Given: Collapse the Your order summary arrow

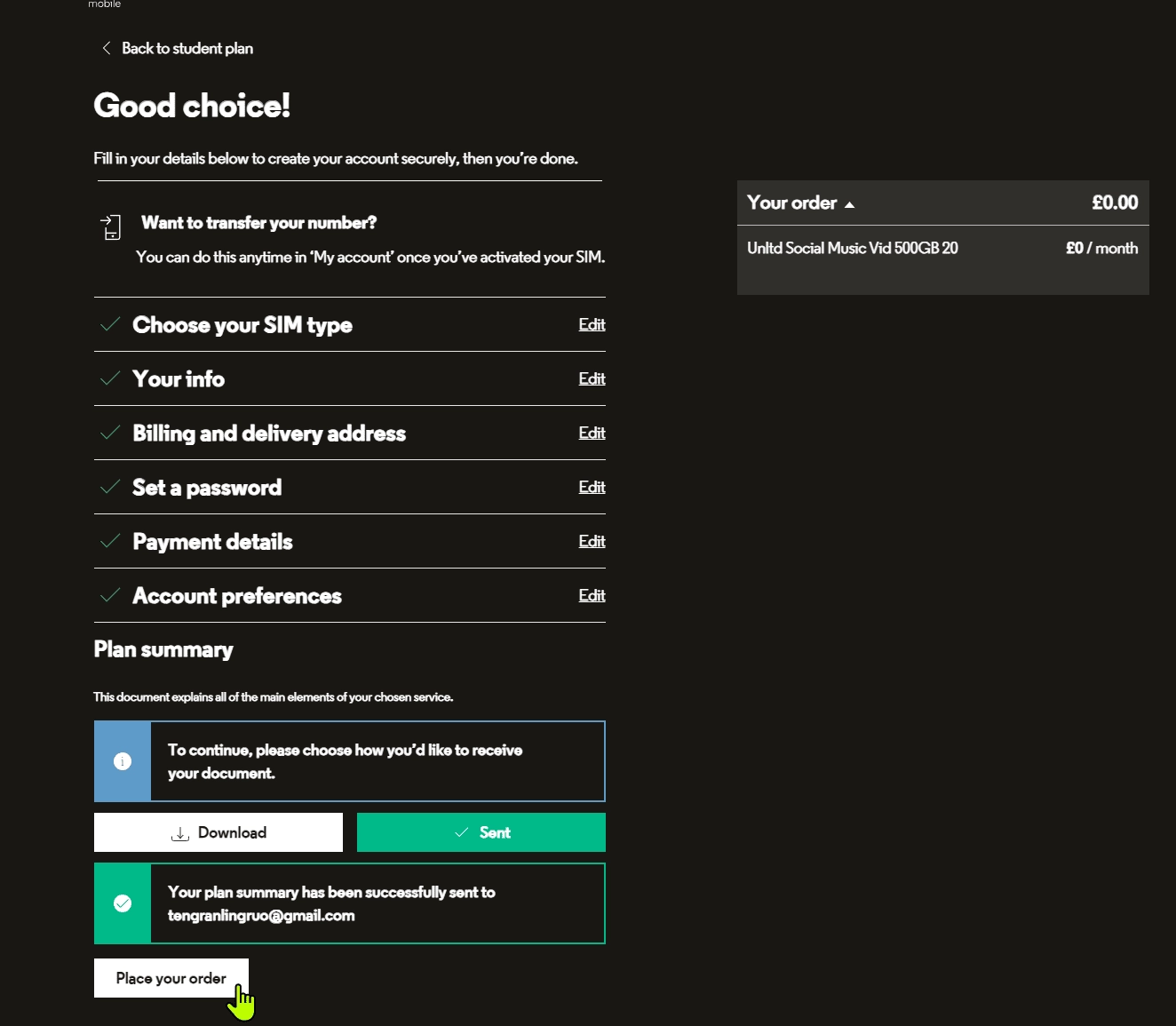Looking at the screenshot, I should pyautogui.click(x=849, y=204).
